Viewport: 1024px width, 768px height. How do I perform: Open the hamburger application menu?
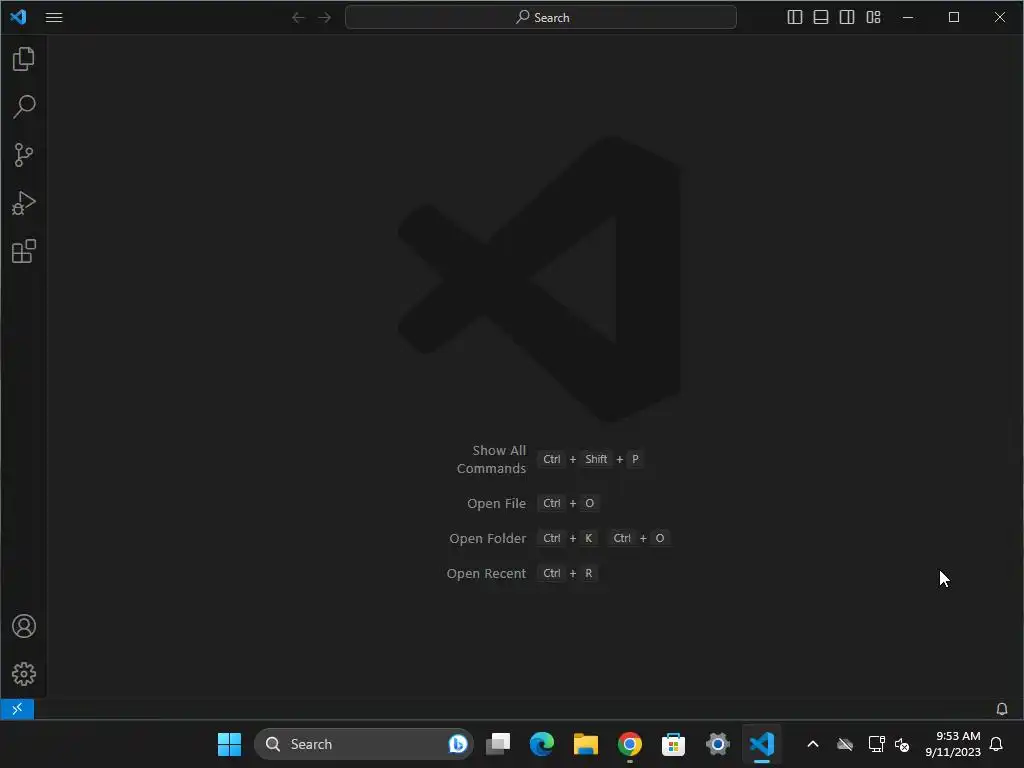(54, 18)
